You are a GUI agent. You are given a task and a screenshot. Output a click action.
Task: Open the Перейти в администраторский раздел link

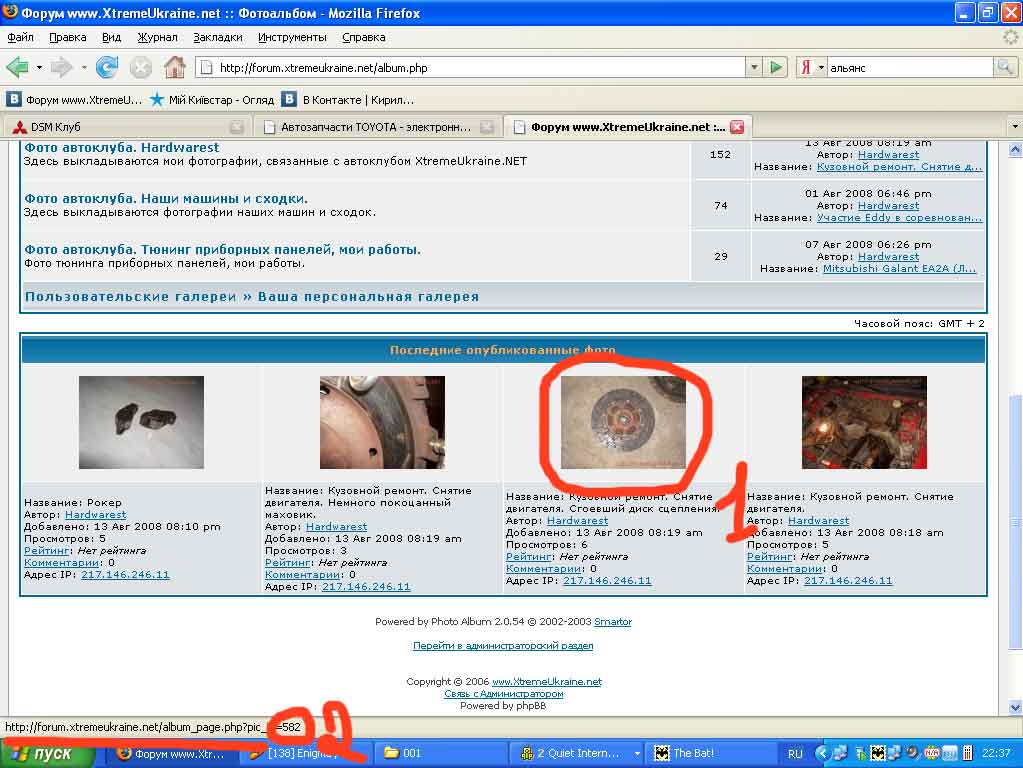point(503,646)
